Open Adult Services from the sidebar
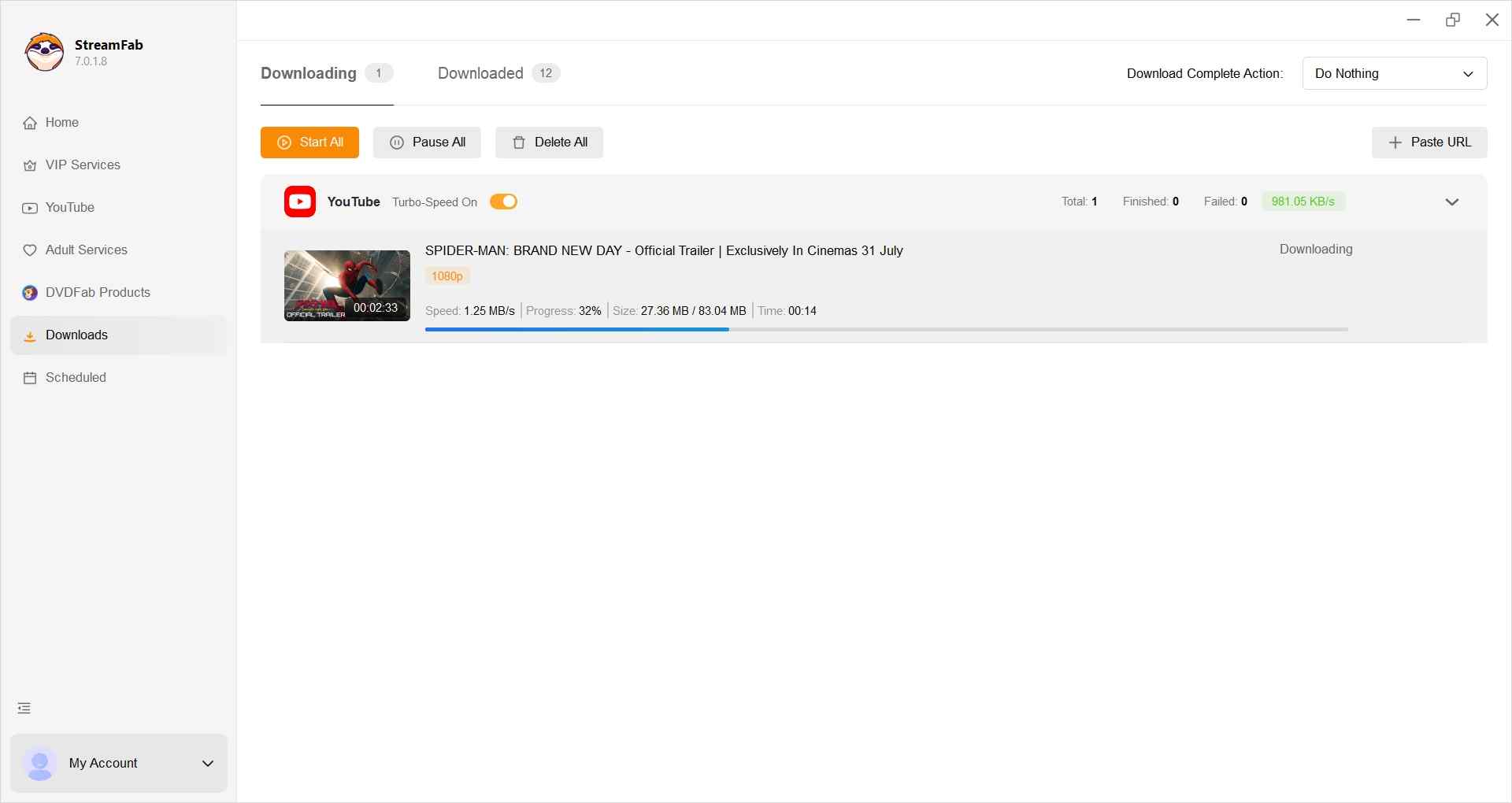This screenshot has width=1512, height=803. pos(86,250)
